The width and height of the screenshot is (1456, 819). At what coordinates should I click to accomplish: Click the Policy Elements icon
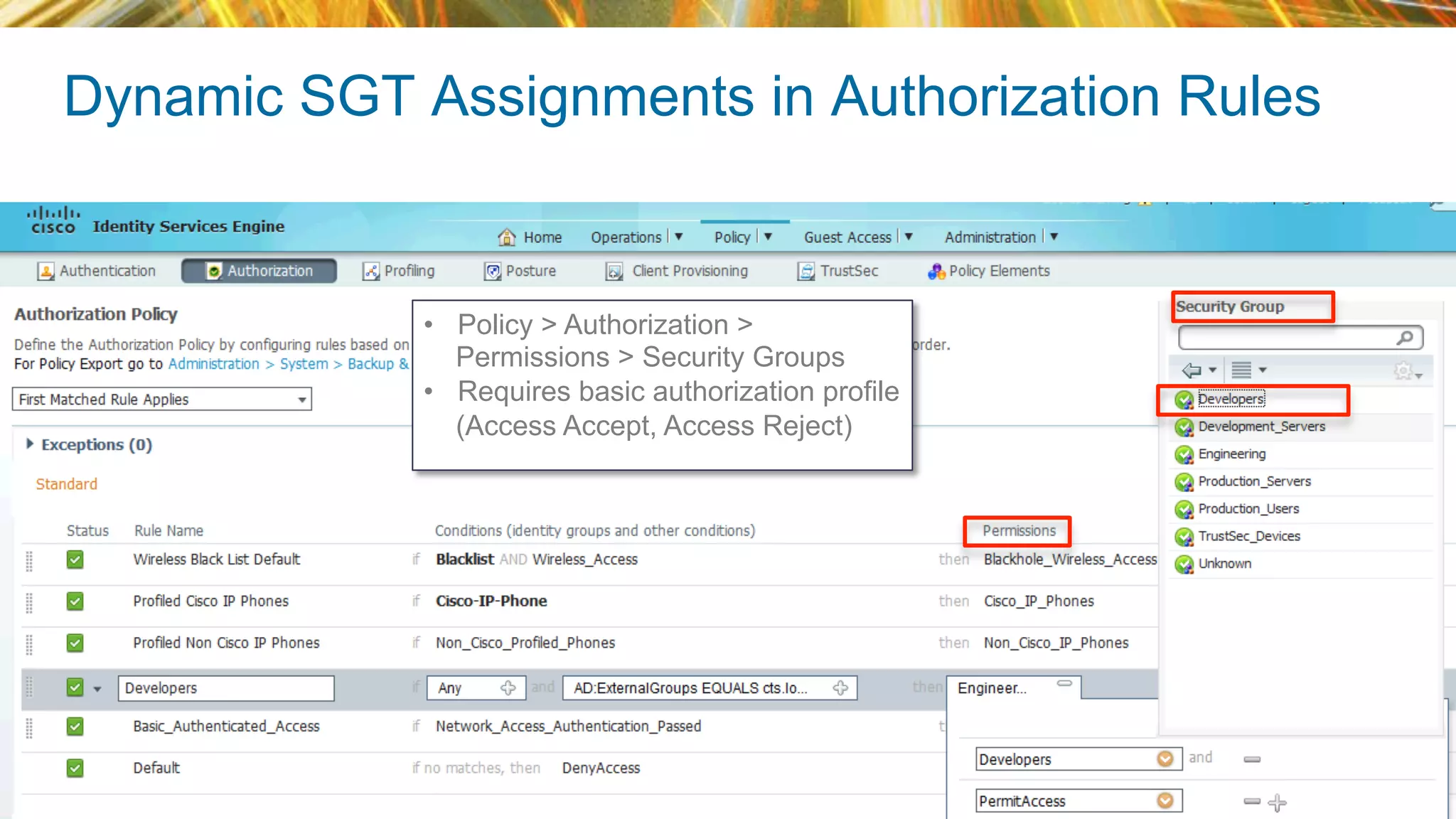936,272
